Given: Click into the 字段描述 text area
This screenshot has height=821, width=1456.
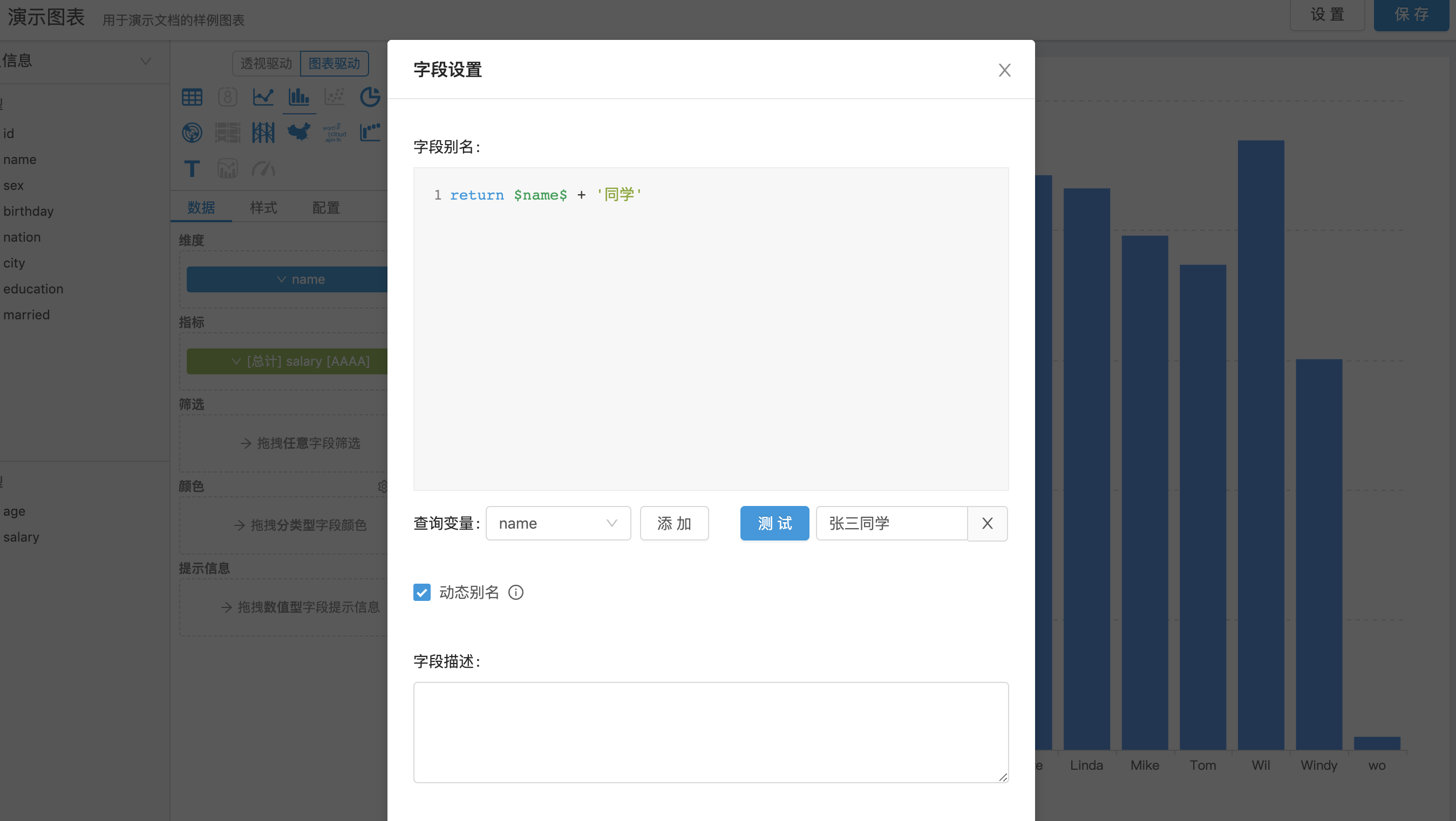Looking at the screenshot, I should pyautogui.click(x=711, y=731).
